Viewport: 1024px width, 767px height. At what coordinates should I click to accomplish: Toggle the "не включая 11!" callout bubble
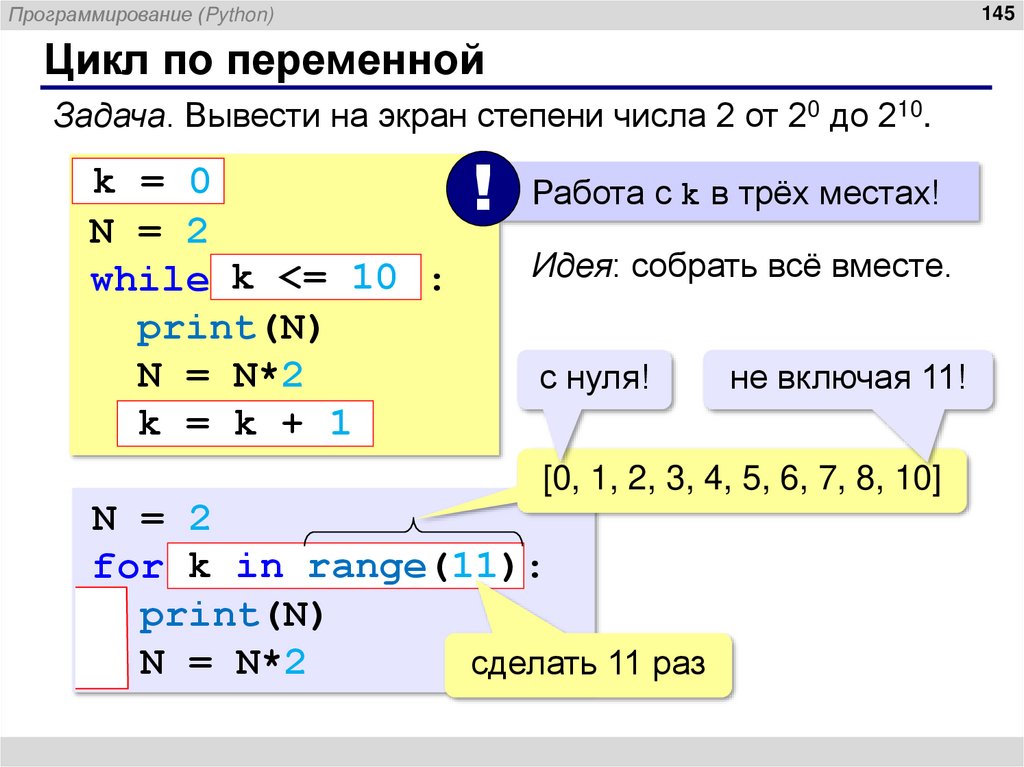[x=847, y=379]
